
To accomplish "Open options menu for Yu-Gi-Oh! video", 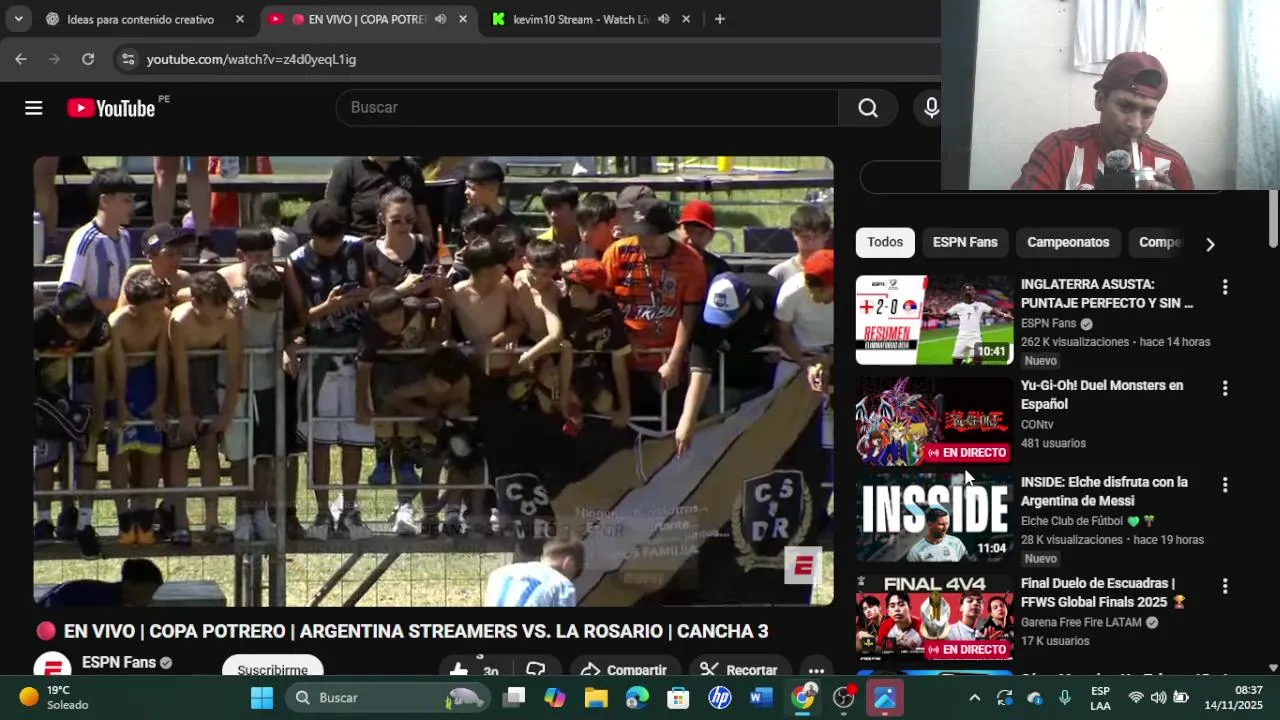I will (x=1225, y=388).
